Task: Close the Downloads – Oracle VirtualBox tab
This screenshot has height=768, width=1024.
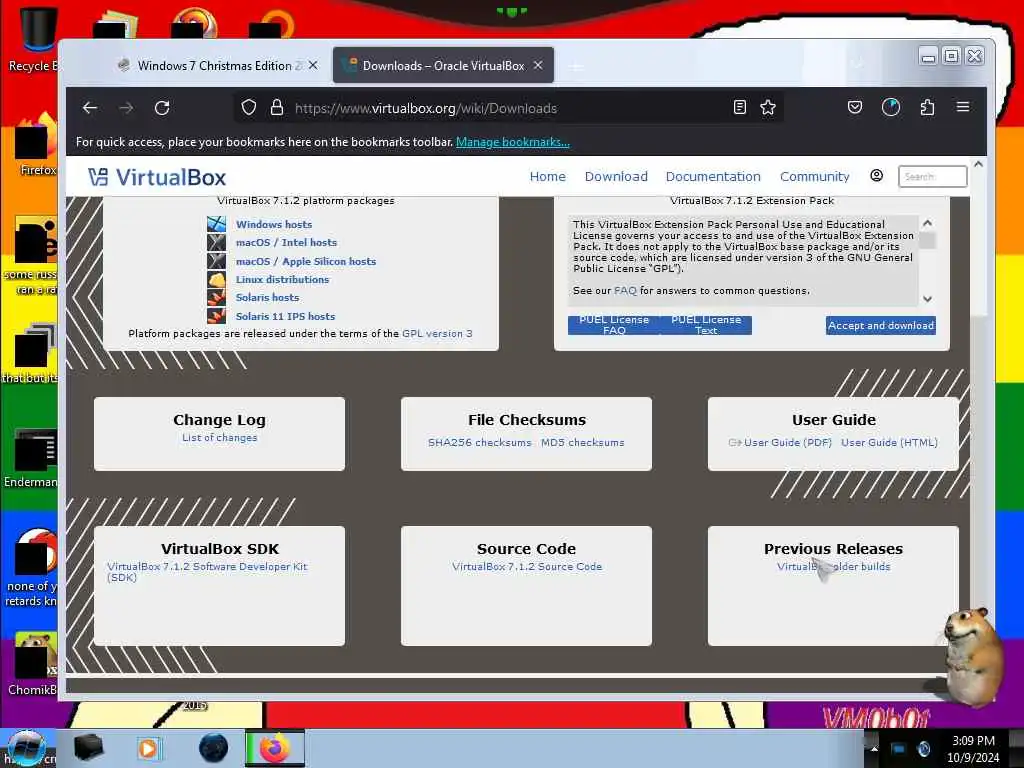Action: click(x=538, y=65)
